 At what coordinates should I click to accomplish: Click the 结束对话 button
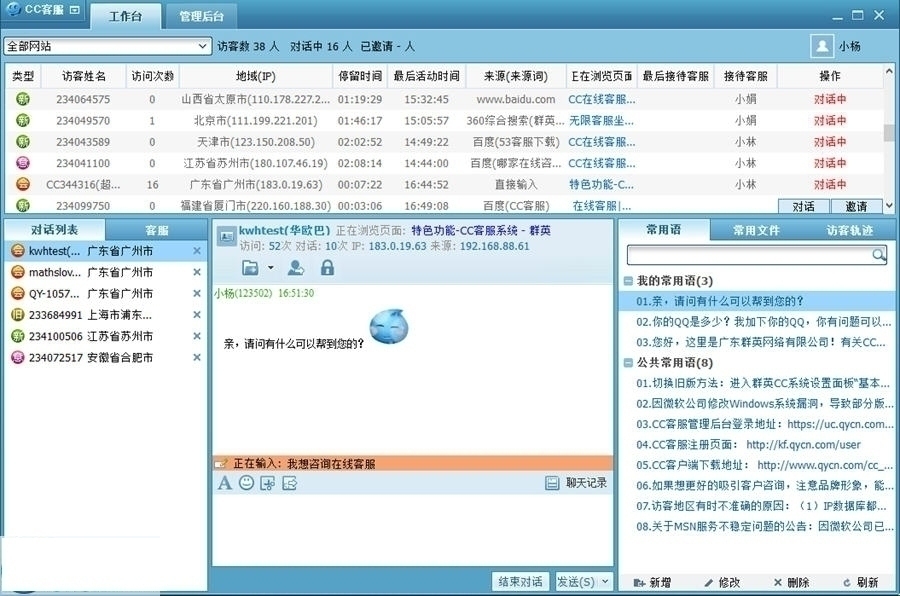(520, 582)
